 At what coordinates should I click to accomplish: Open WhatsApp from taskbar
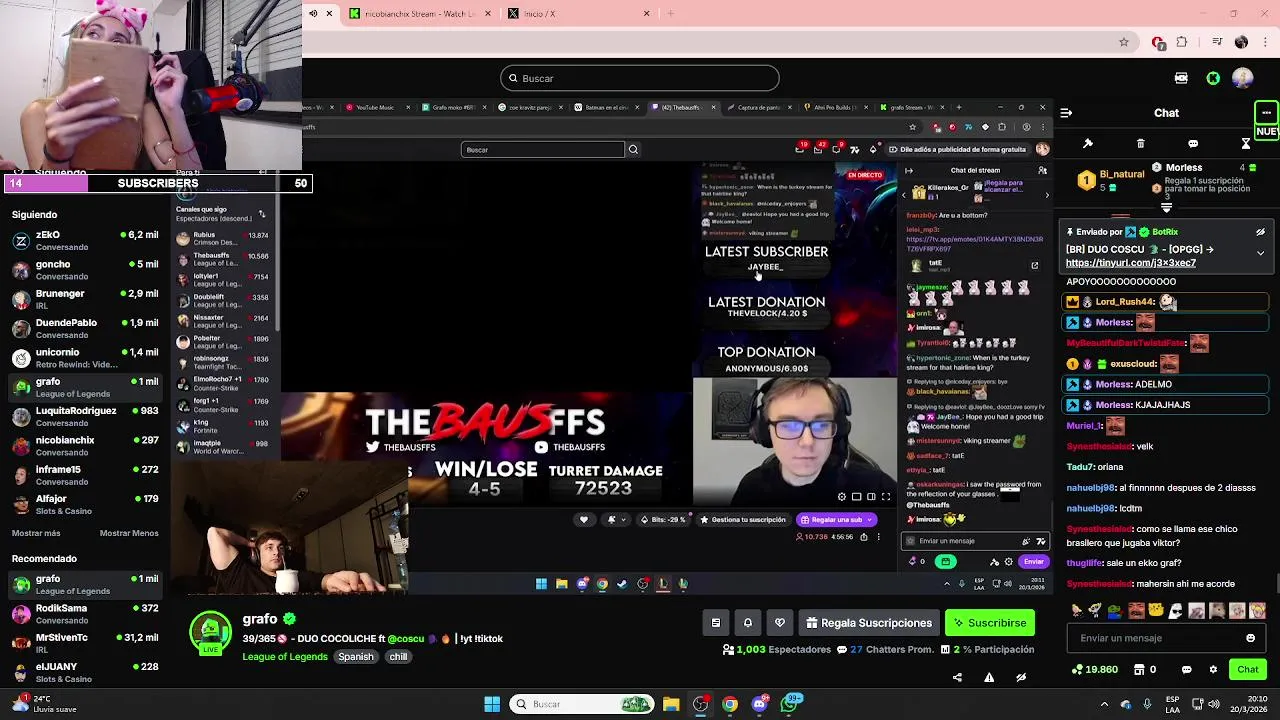[790, 704]
